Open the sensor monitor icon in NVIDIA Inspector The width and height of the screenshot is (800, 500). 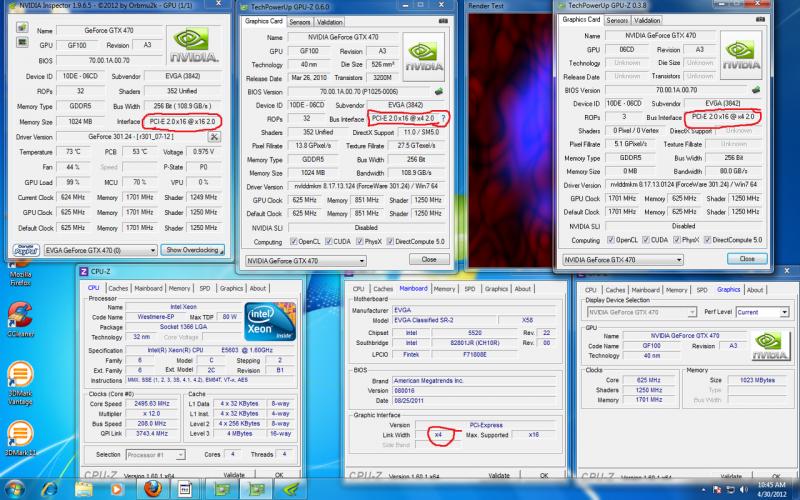21,42
